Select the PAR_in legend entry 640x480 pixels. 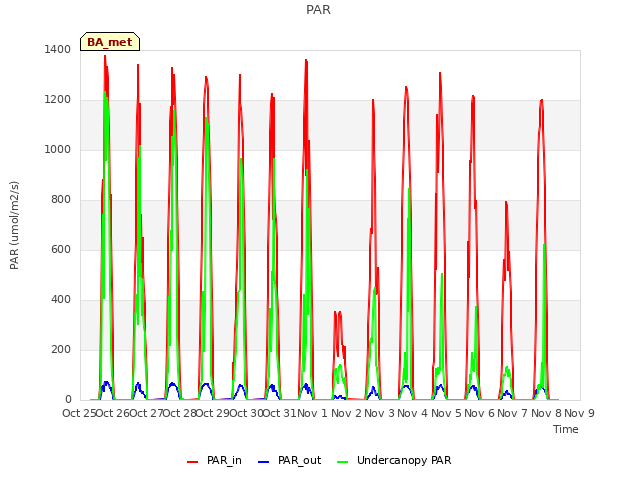215,460
